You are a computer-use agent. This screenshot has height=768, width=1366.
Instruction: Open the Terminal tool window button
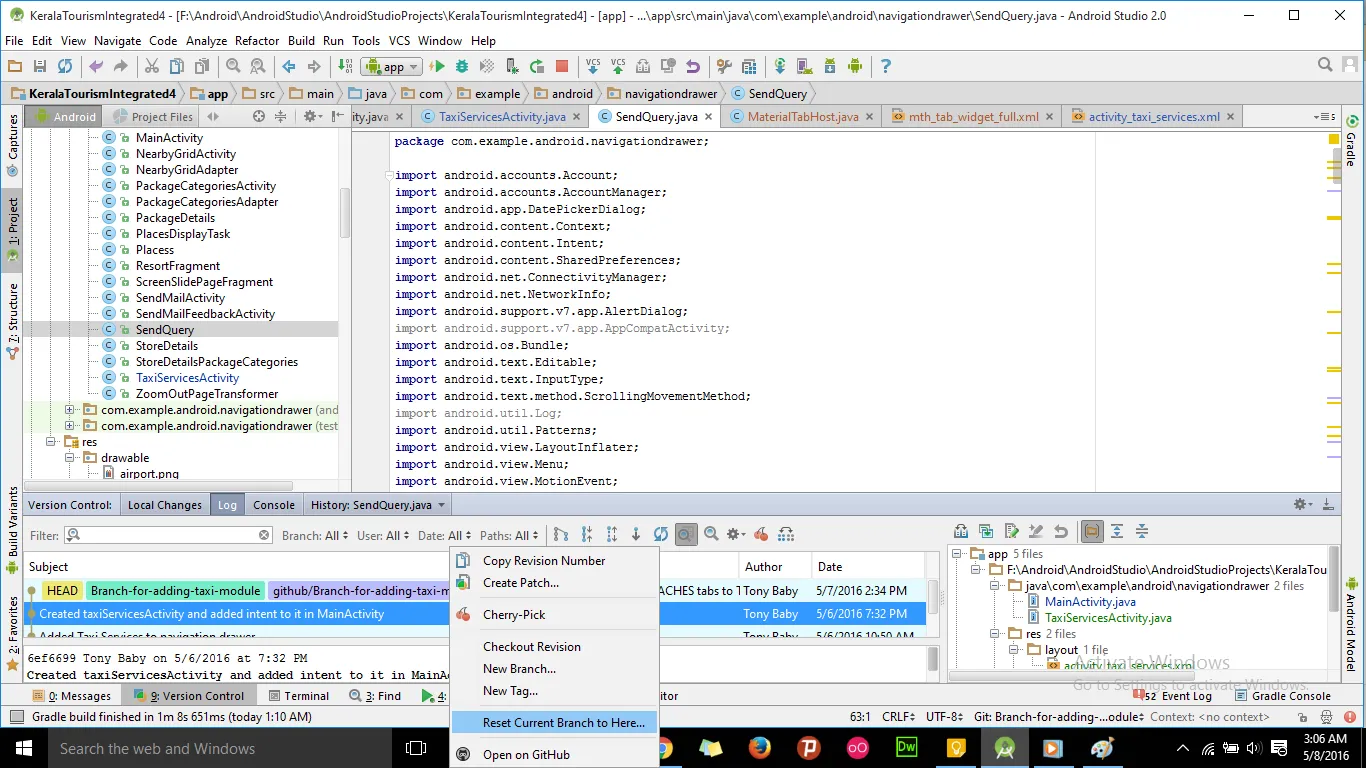298,696
